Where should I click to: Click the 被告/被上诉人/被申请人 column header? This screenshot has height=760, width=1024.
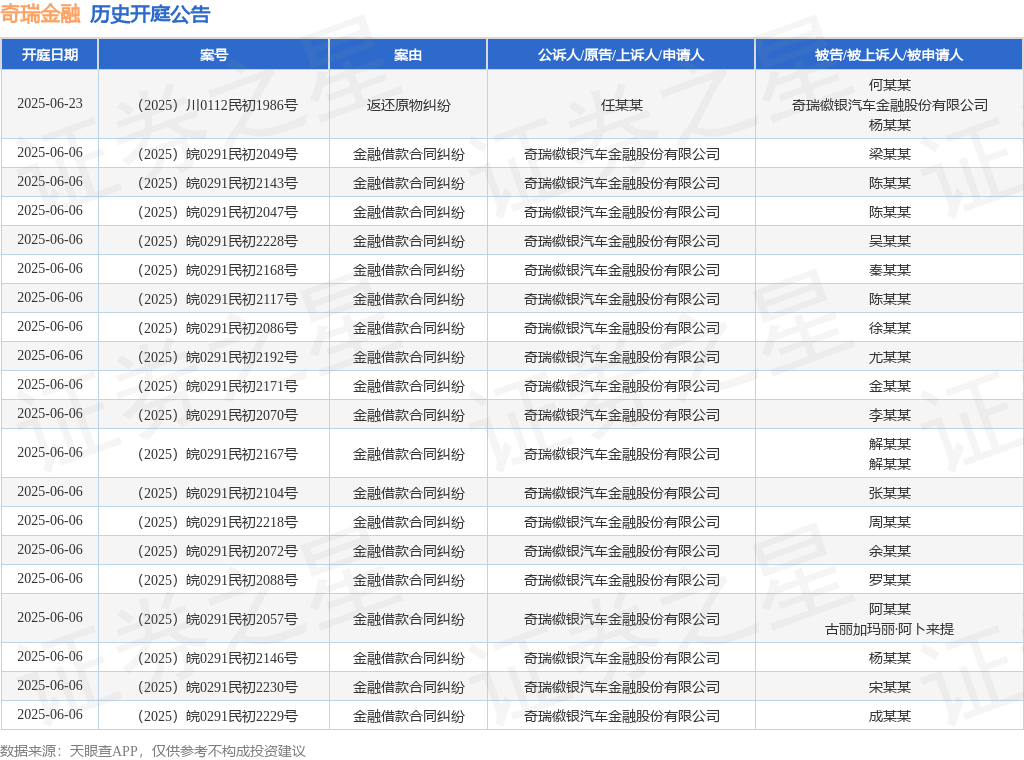889,55
